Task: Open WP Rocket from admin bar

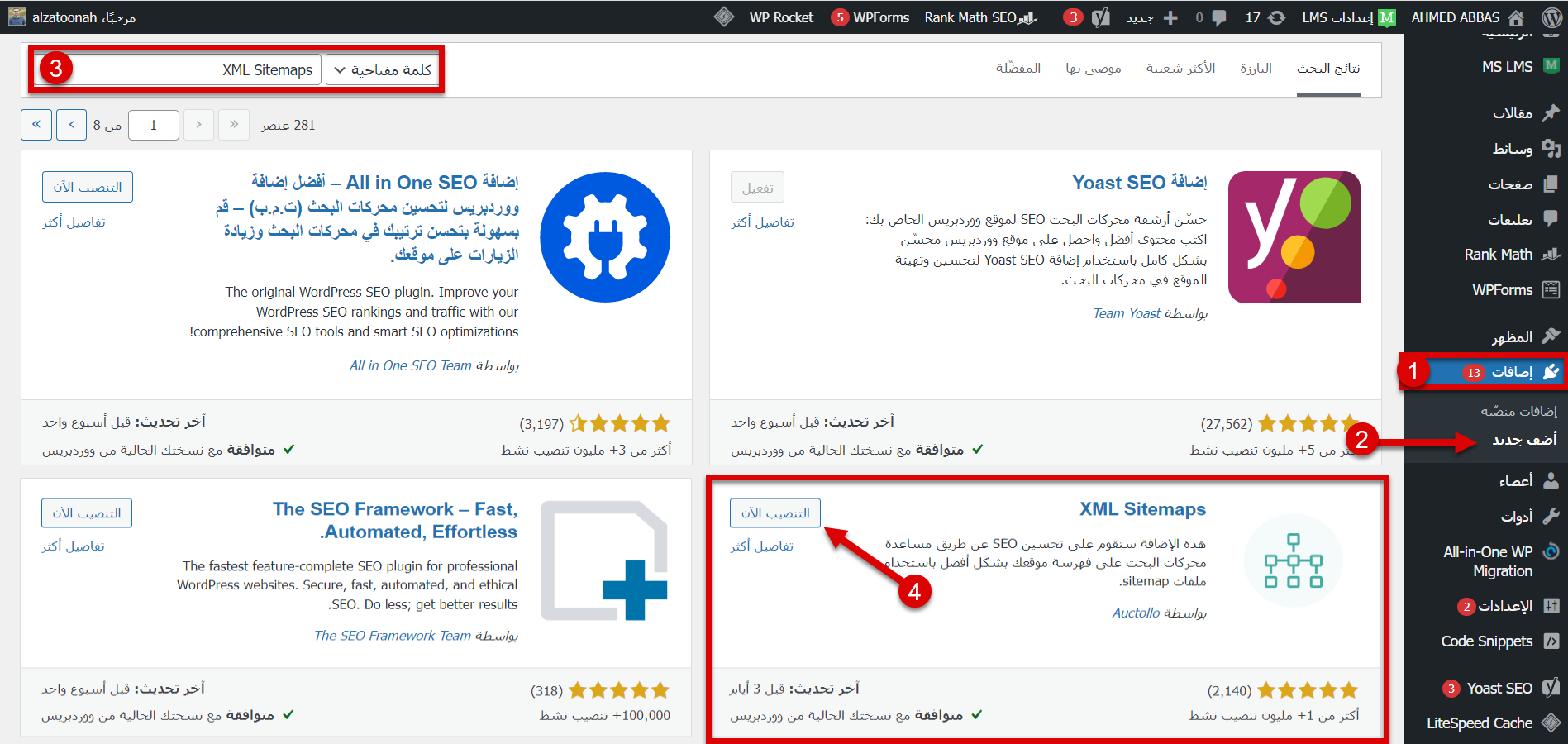Action: tap(780, 17)
